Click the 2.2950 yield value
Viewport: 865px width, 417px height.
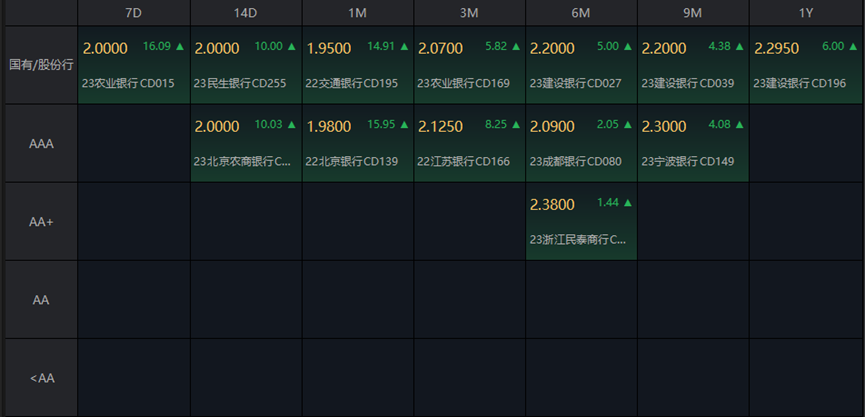pyautogui.click(x=776, y=49)
